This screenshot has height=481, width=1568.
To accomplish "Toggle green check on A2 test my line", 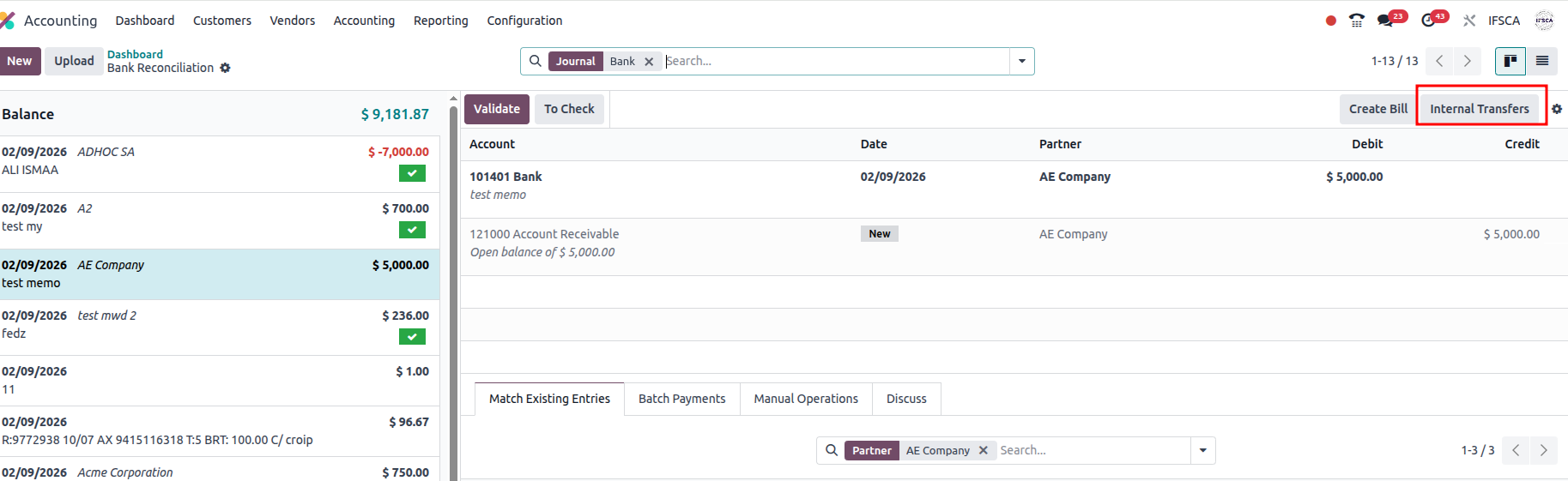I will click(412, 230).
